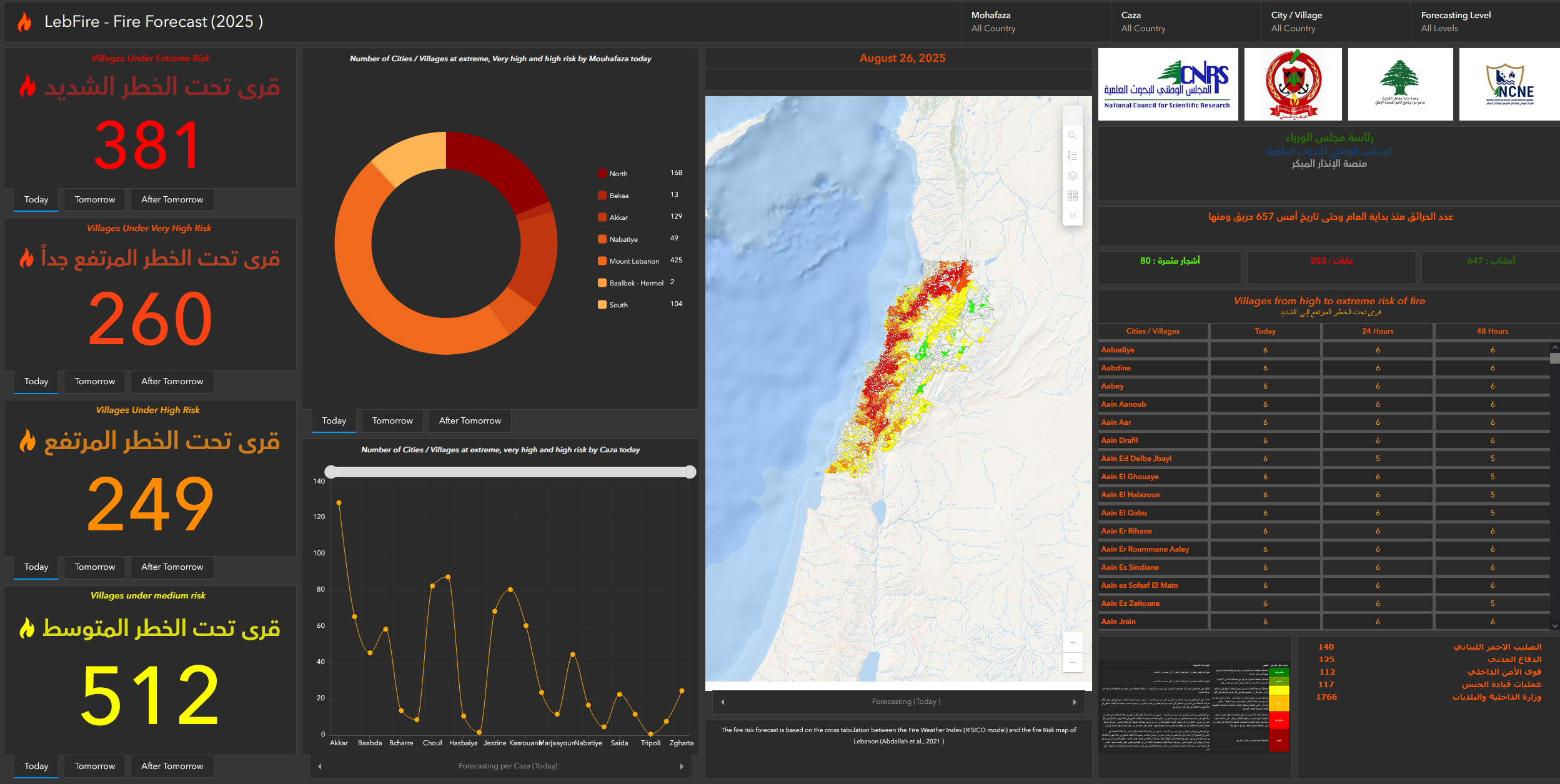The width and height of the screenshot is (1560, 784).
Task: Open the City / Village filter dropdown
Action: (1335, 22)
